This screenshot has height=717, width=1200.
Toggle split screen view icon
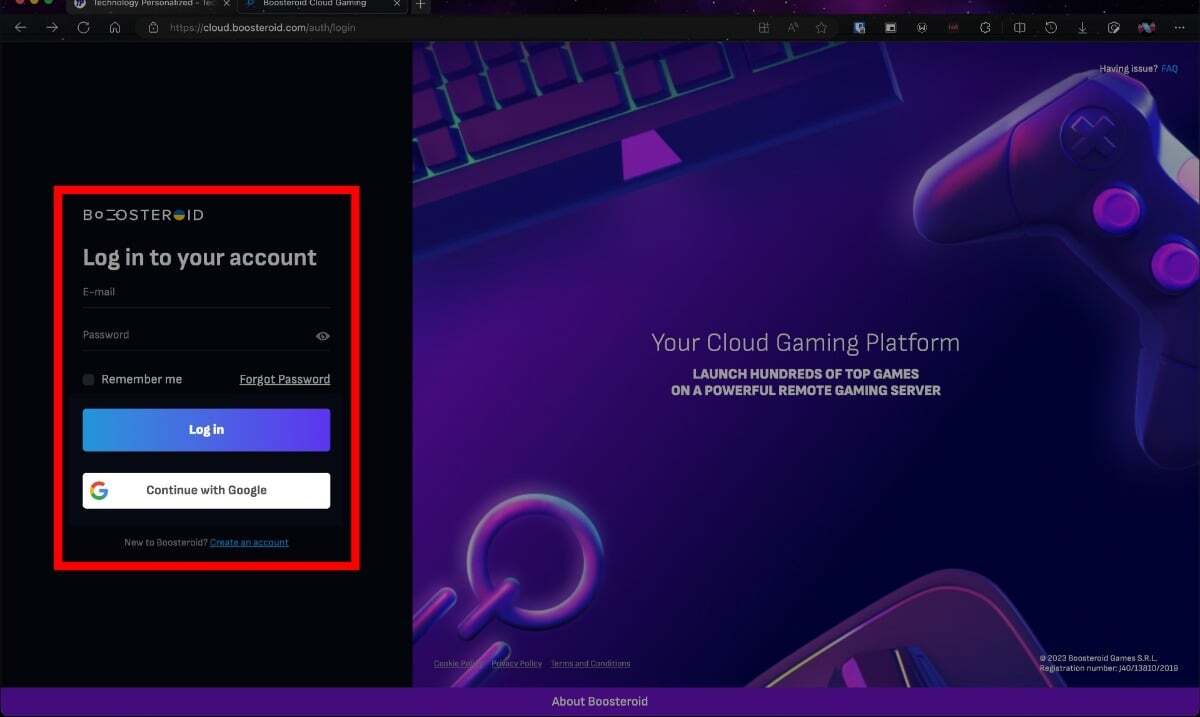point(1019,28)
